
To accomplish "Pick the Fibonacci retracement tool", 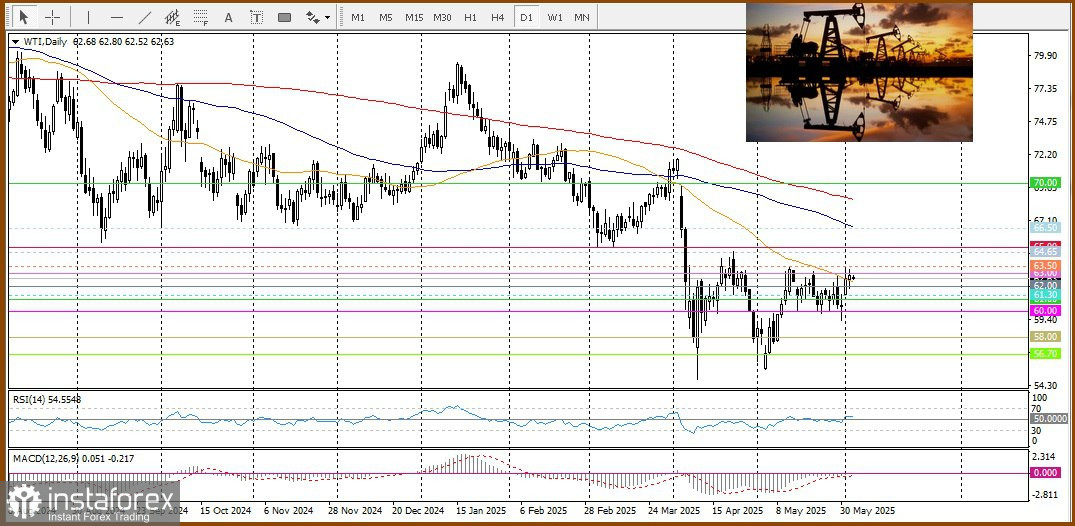I will coord(201,17).
